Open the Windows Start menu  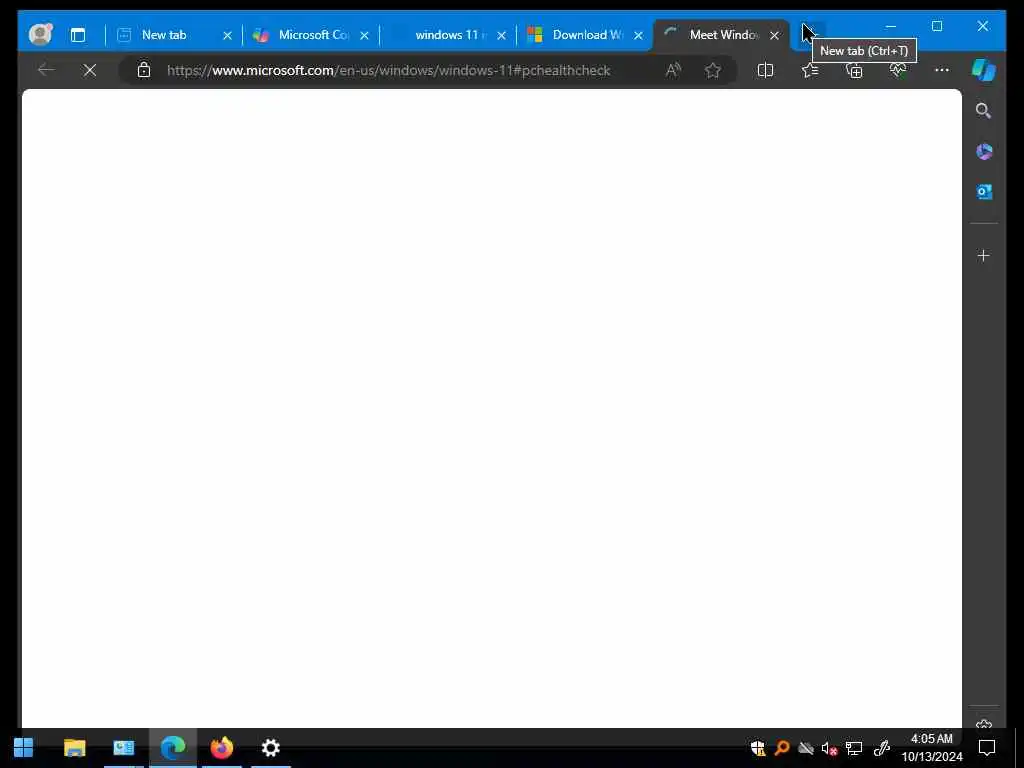click(x=24, y=747)
